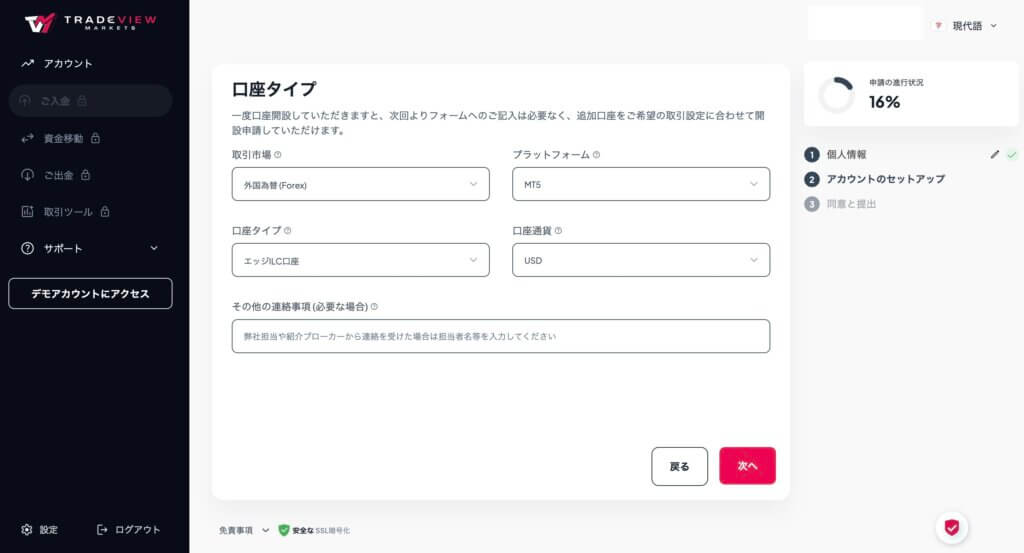
Task: Click the サポート question mark icon
Action: 27,248
